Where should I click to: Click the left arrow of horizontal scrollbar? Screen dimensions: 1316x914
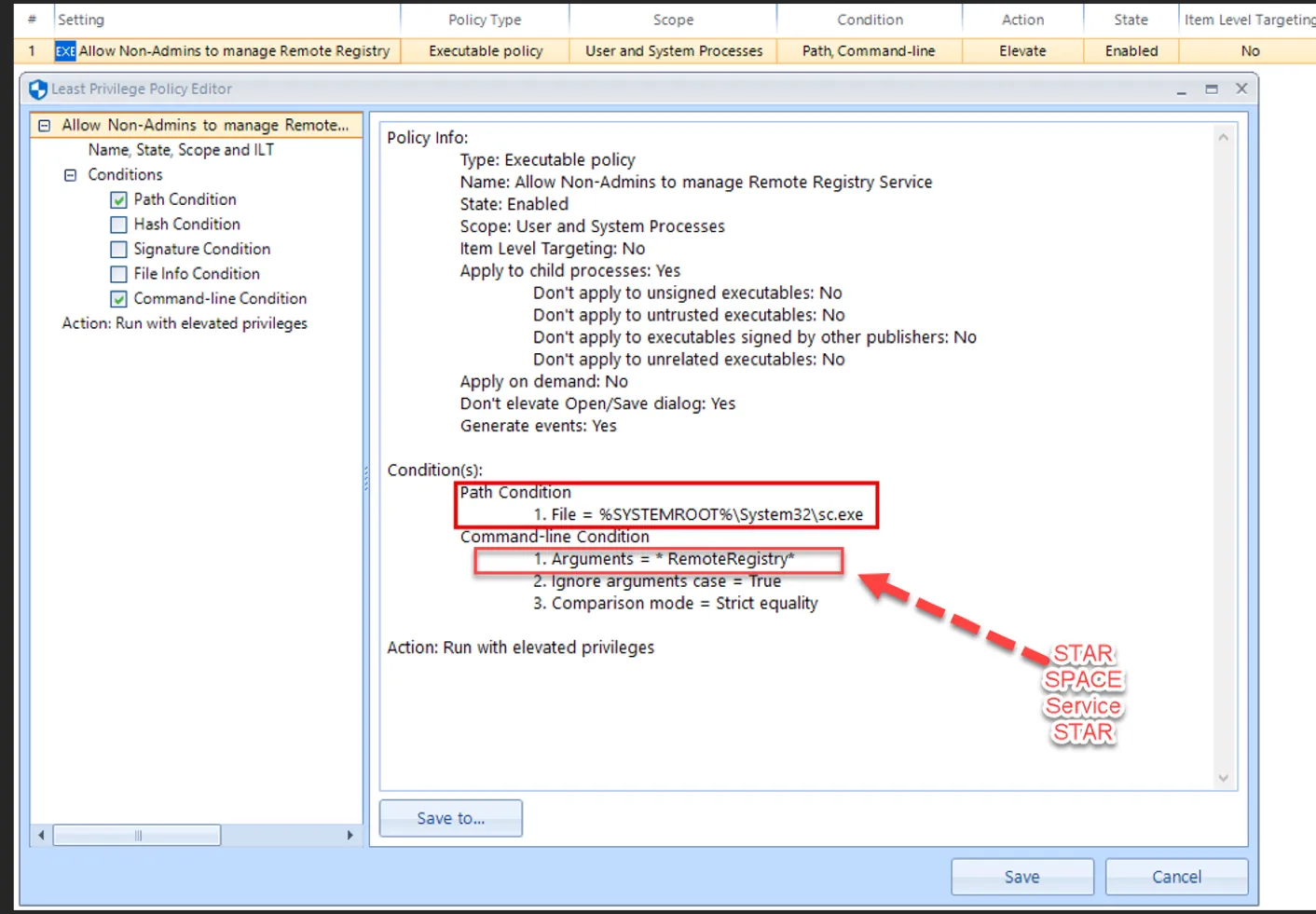point(41,835)
